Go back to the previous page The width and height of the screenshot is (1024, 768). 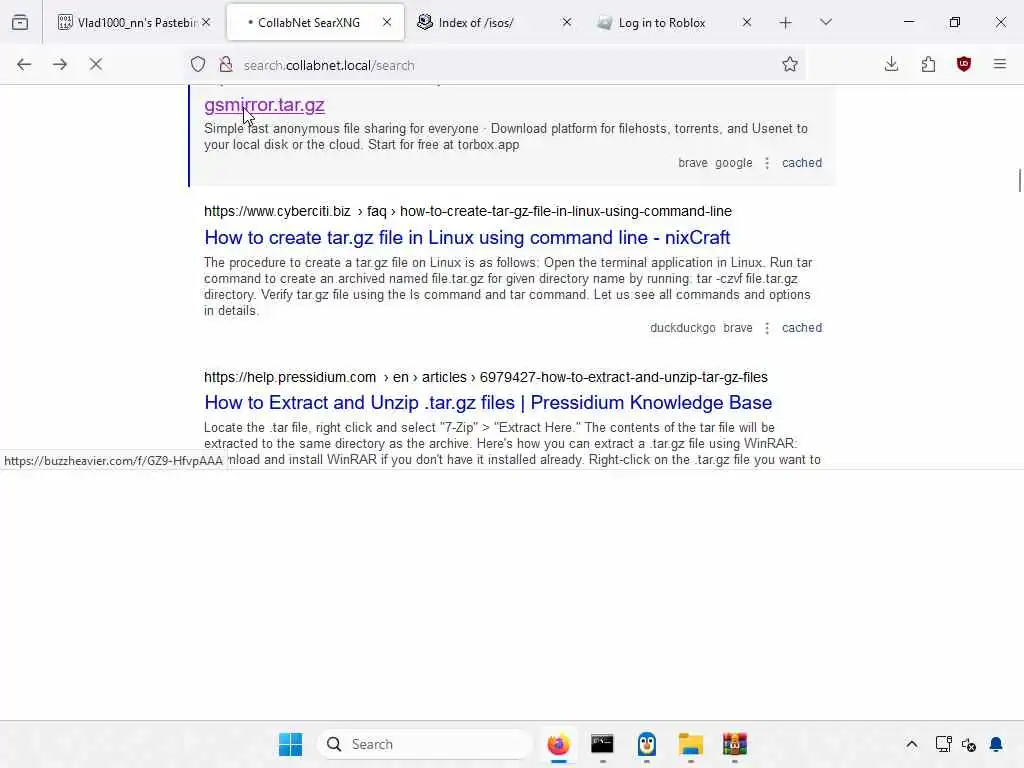click(x=24, y=64)
